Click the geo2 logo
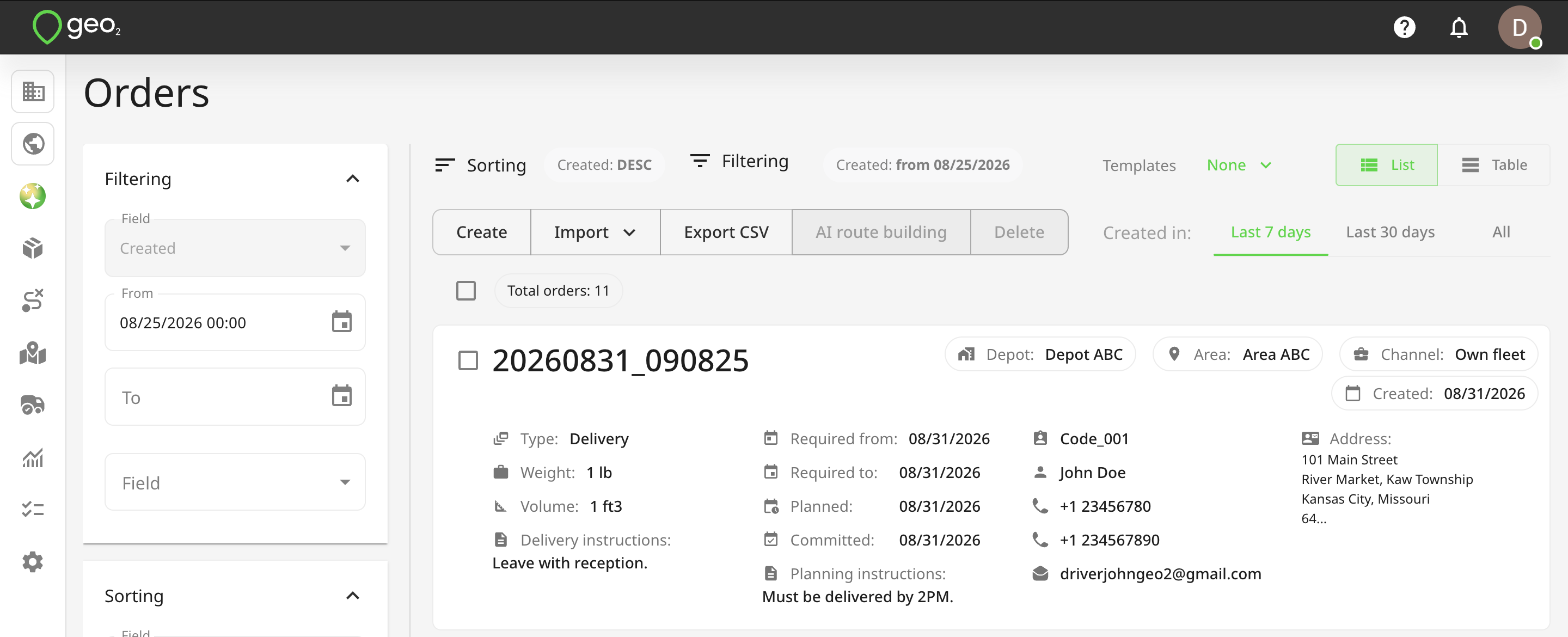This screenshot has width=1568, height=637. coord(76,27)
